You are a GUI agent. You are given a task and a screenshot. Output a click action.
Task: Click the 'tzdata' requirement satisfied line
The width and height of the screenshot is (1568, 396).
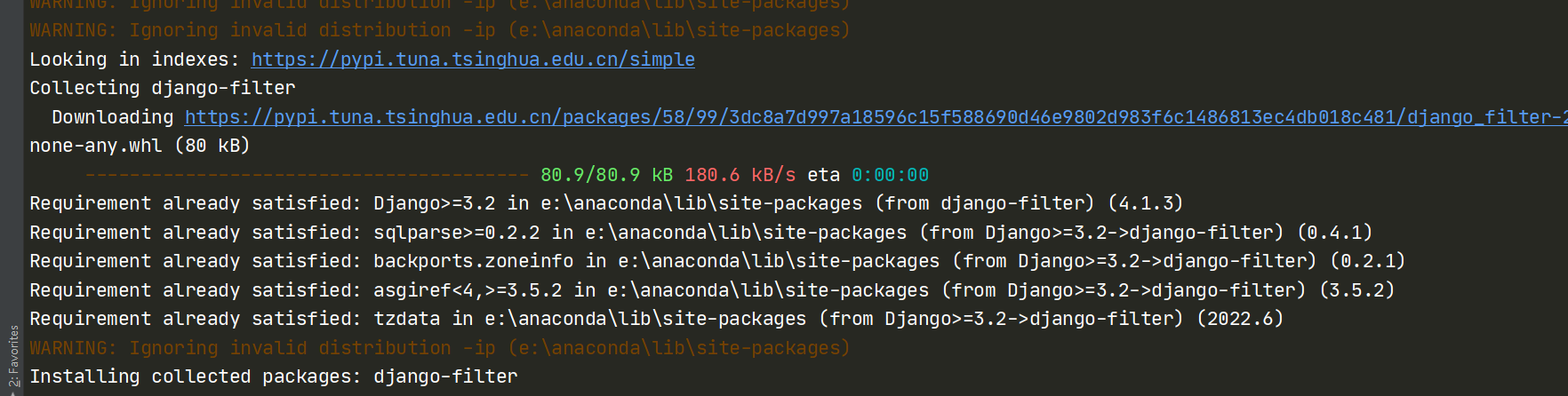(656, 319)
